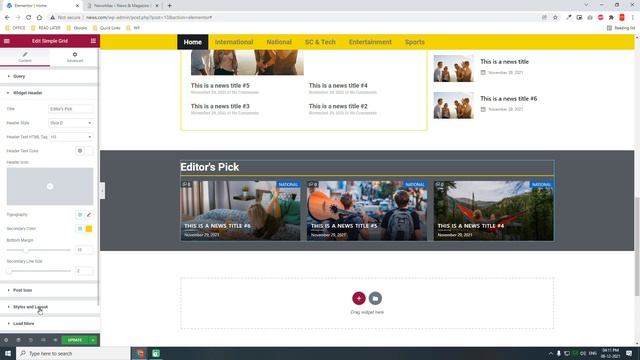Open the Reading list

pos(621,28)
